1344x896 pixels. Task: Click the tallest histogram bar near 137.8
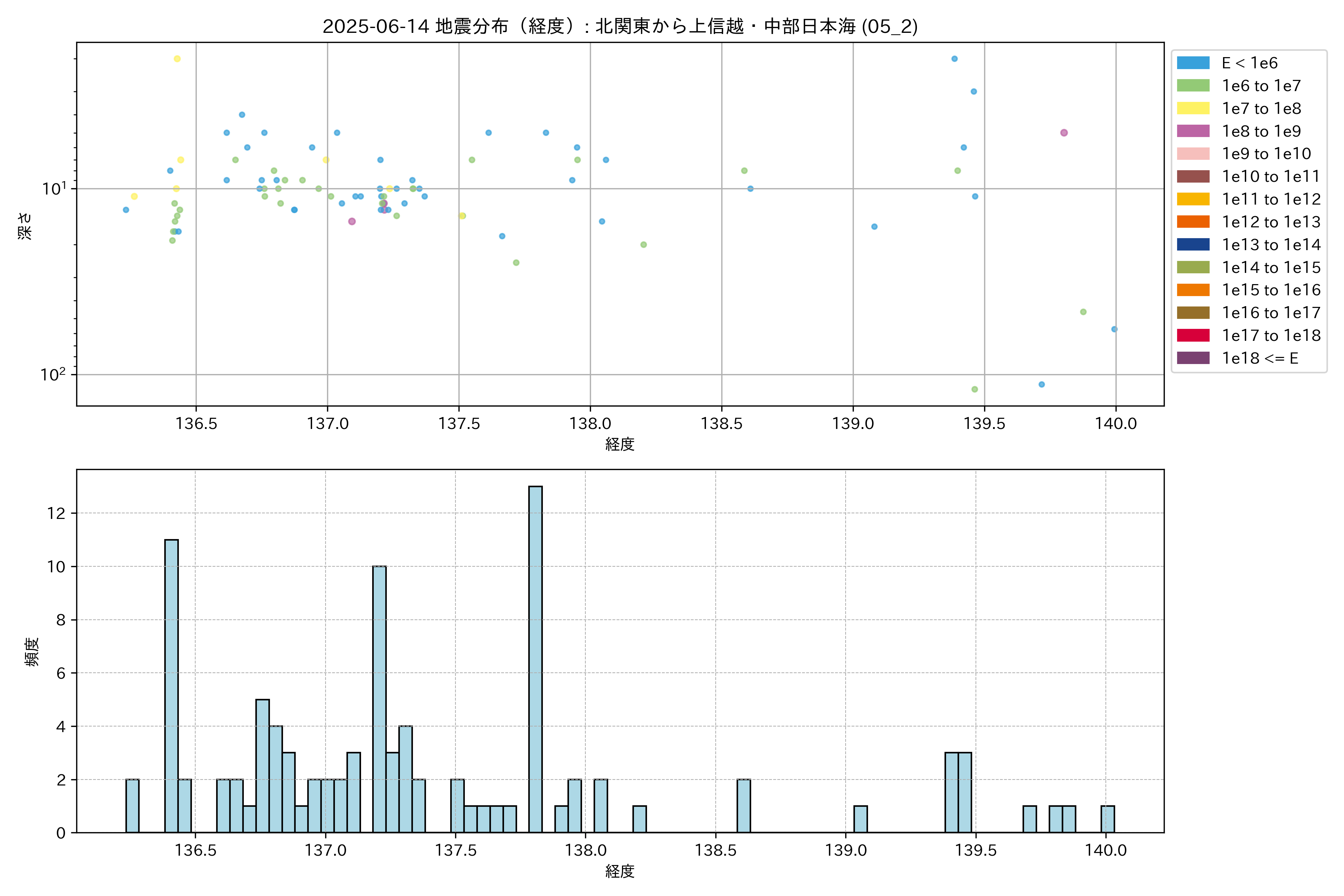[535, 659]
